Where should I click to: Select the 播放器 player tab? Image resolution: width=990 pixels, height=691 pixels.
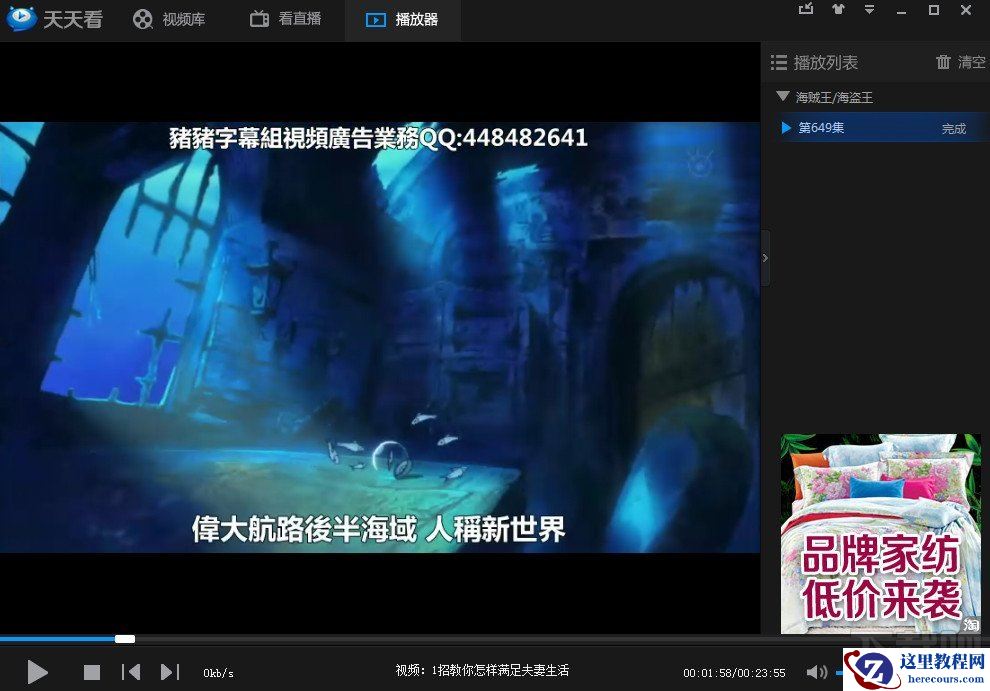tap(402, 20)
